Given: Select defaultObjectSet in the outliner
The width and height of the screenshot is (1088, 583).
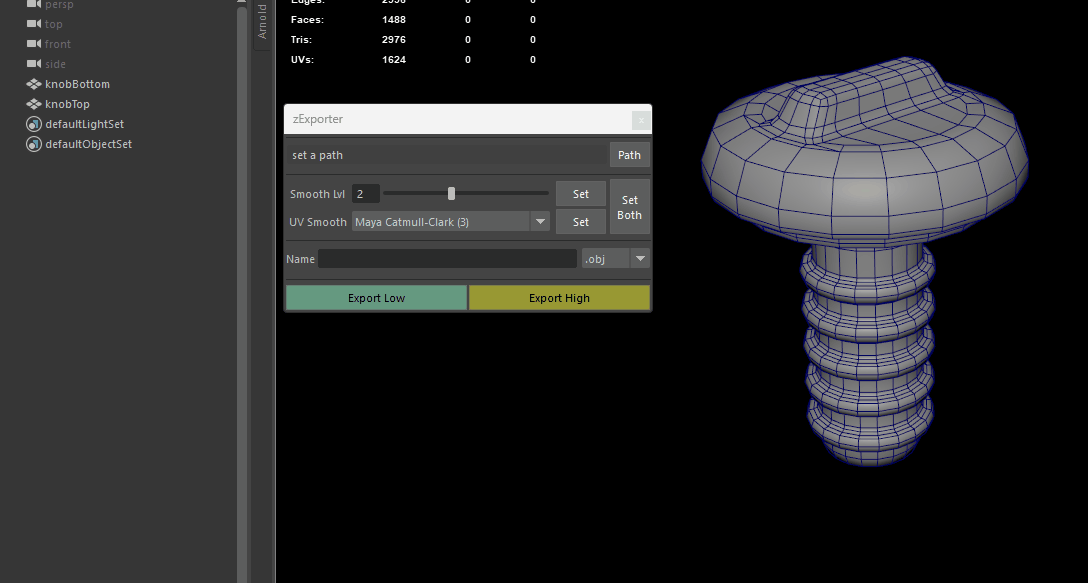Looking at the screenshot, I should pos(88,144).
